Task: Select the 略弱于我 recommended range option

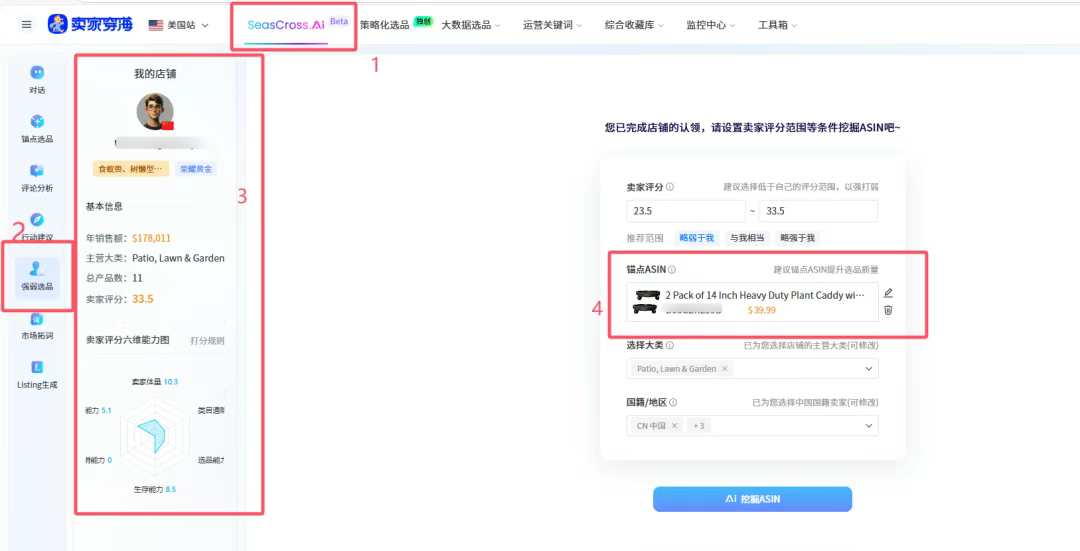Action: (x=696, y=238)
